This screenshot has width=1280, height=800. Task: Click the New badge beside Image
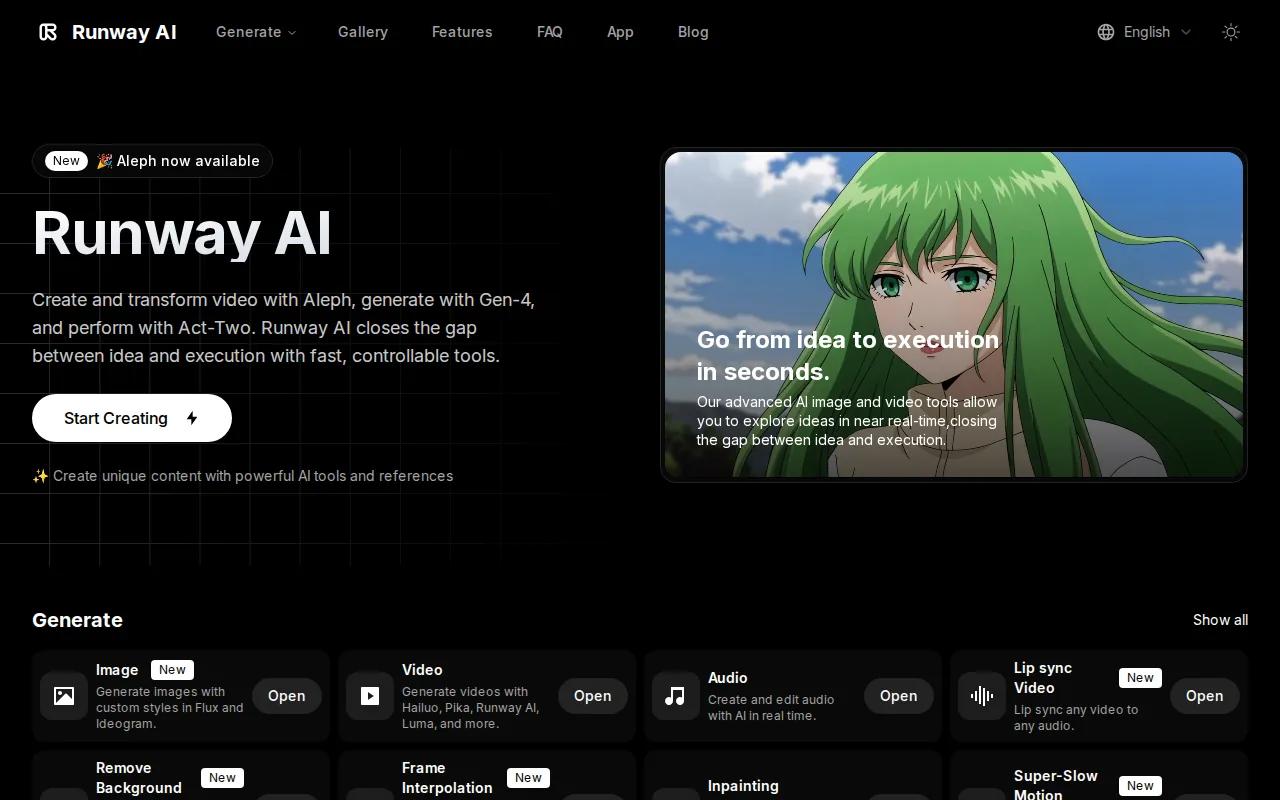(x=172, y=670)
